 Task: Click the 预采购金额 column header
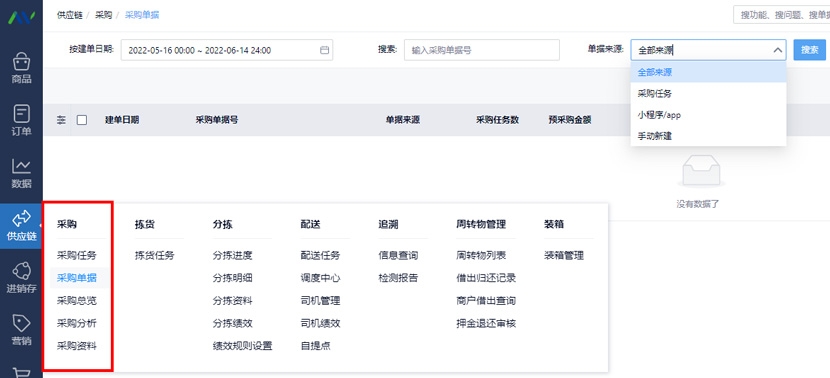pyautogui.click(x=570, y=120)
